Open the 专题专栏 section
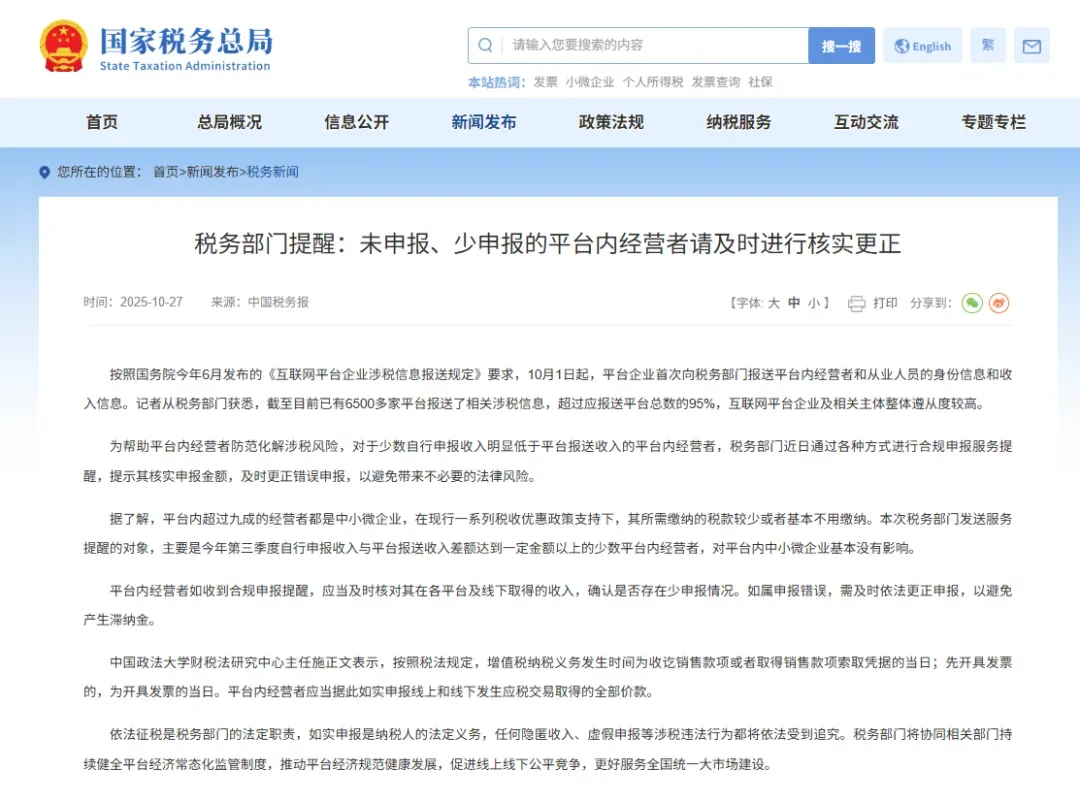This screenshot has height=802, width=1080. point(993,122)
